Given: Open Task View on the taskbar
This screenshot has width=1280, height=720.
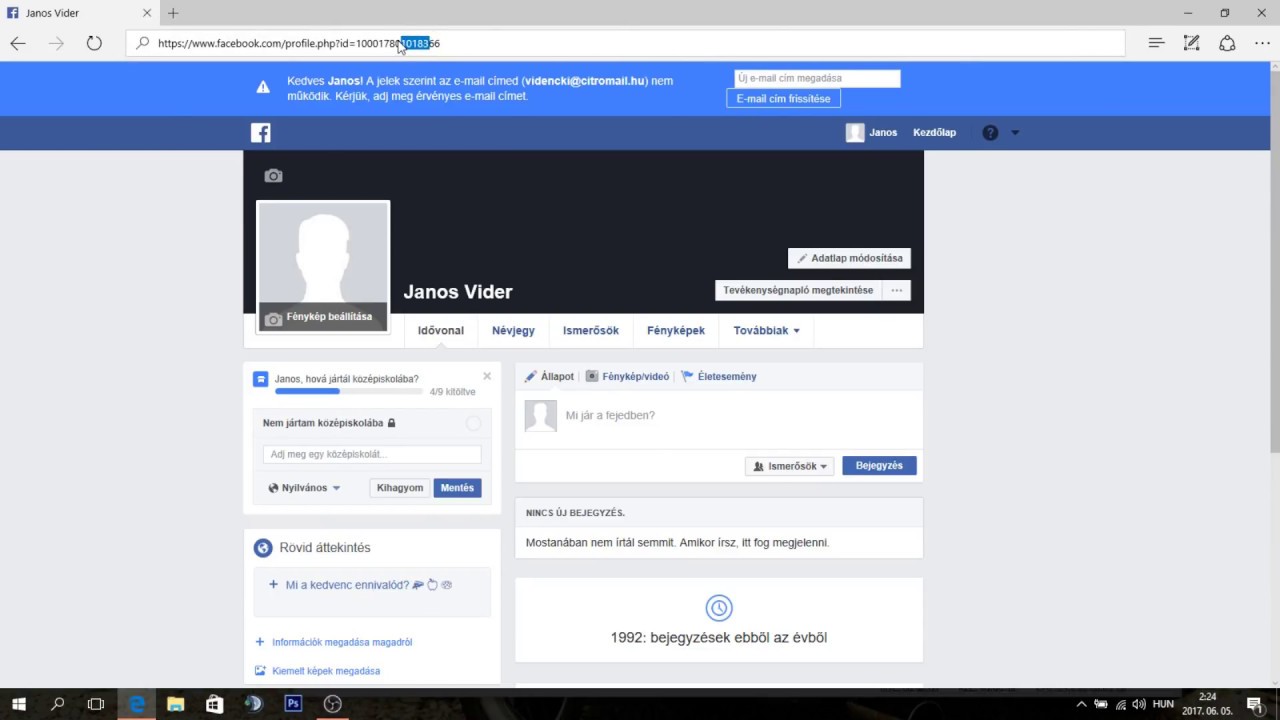Looking at the screenshot, I should pyautogui.click(x=96, y=704).
